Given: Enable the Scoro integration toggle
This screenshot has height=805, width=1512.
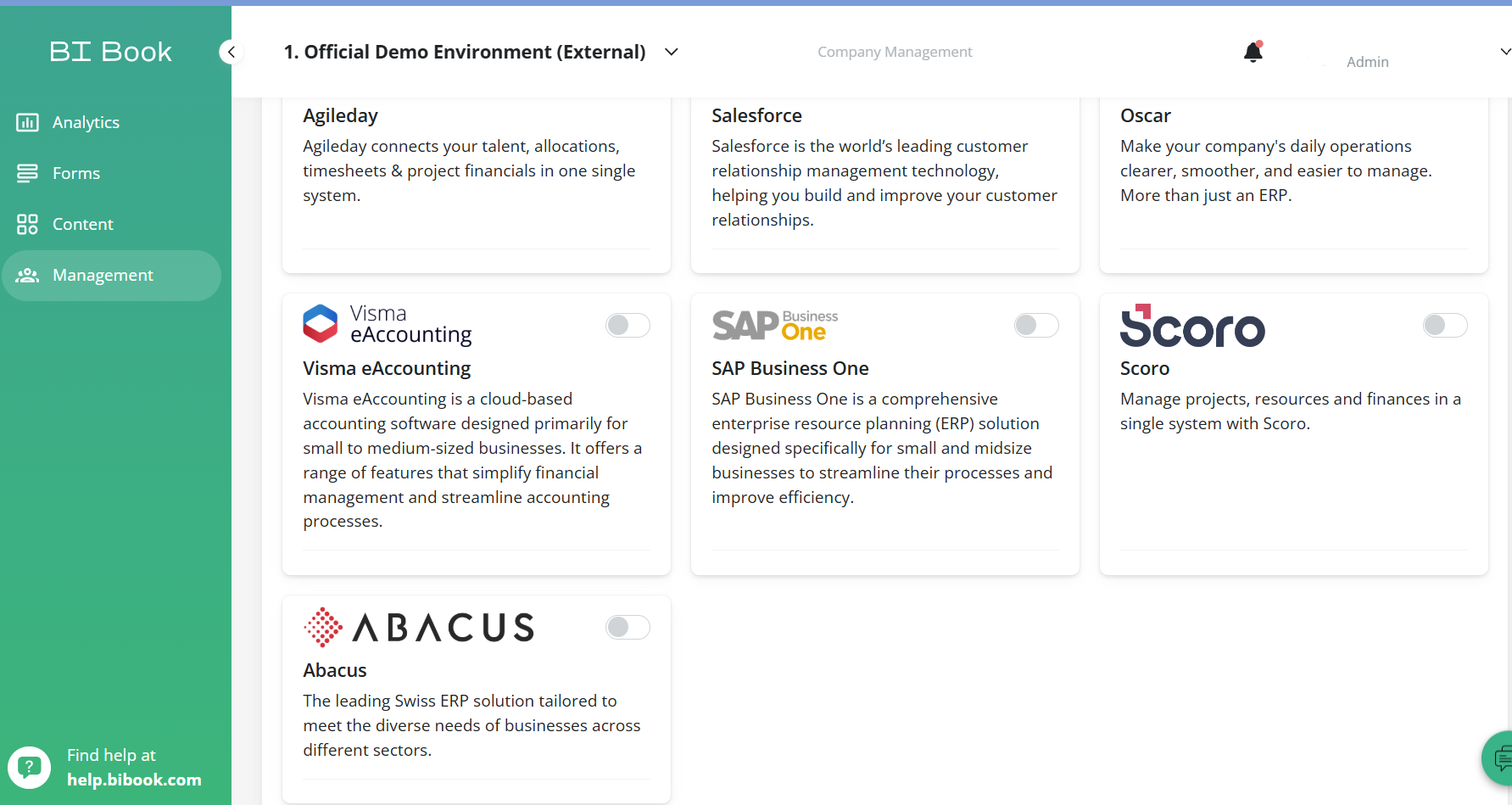Looking at the screenshot, I should [x=1445, y=325].
